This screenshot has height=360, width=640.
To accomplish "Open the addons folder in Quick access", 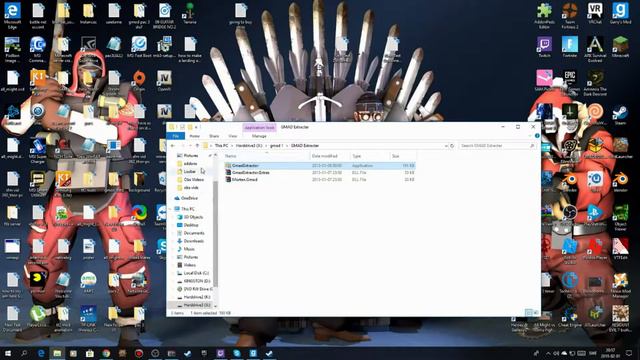I will click(190, 164).
